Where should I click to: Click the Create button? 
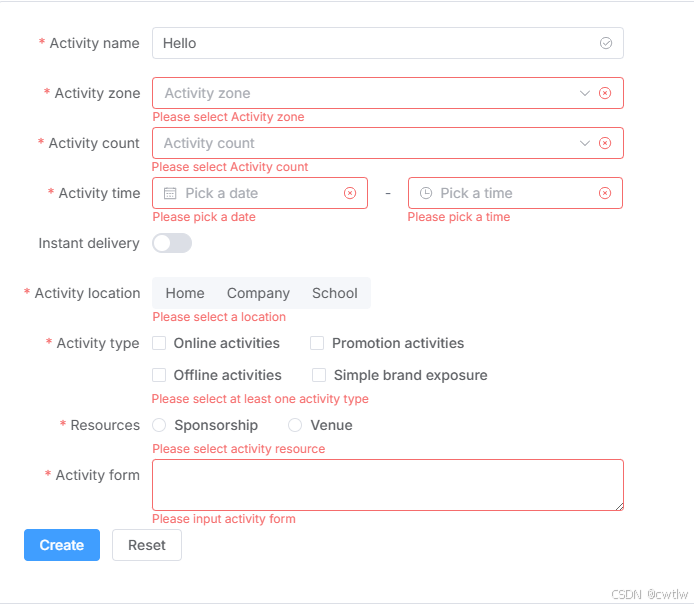[x=62, y=545]
